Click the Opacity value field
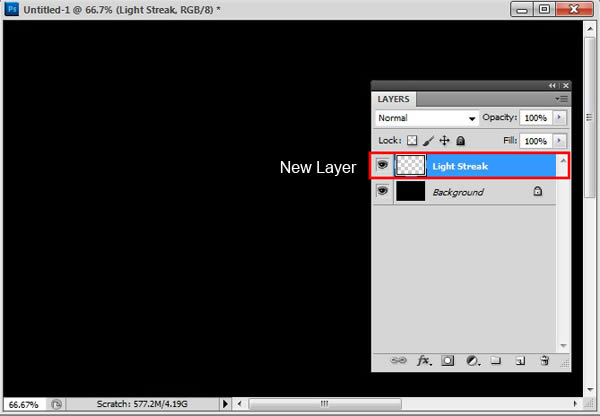 coord(535,118)
